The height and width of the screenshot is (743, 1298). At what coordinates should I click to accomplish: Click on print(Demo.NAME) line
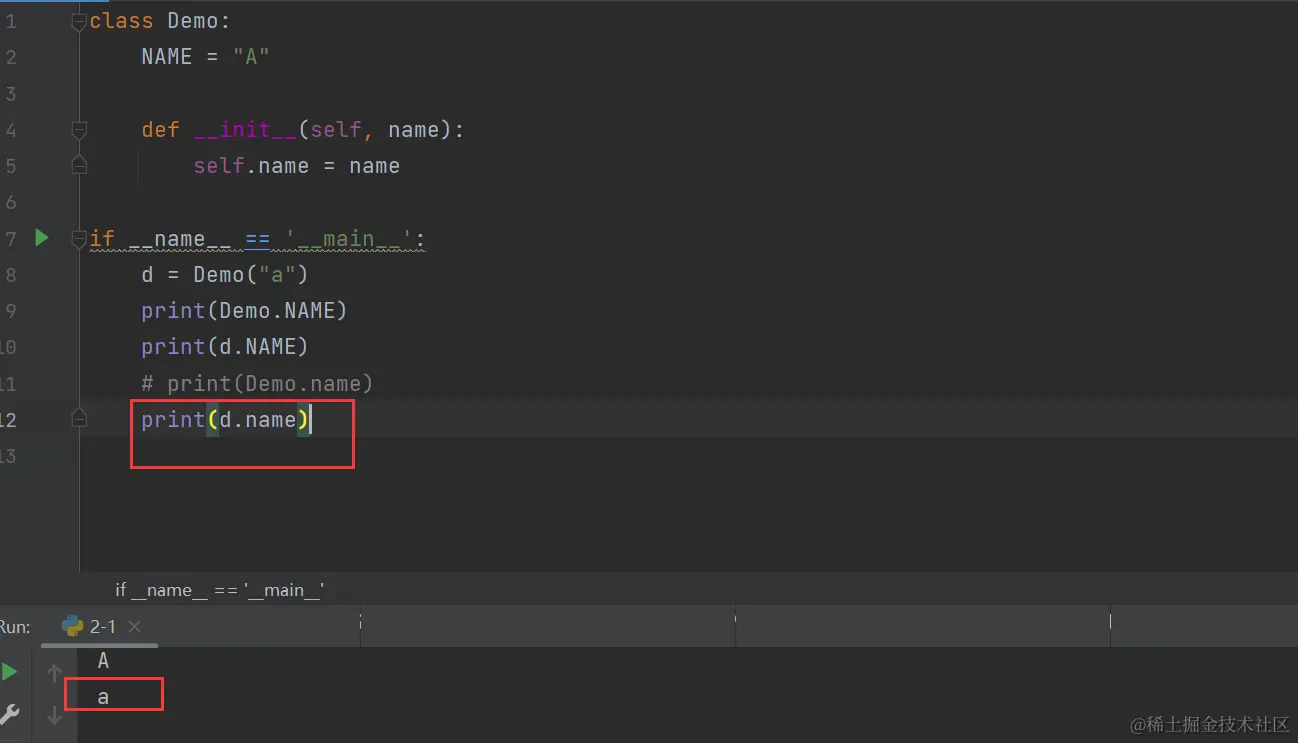coord(244,311)
